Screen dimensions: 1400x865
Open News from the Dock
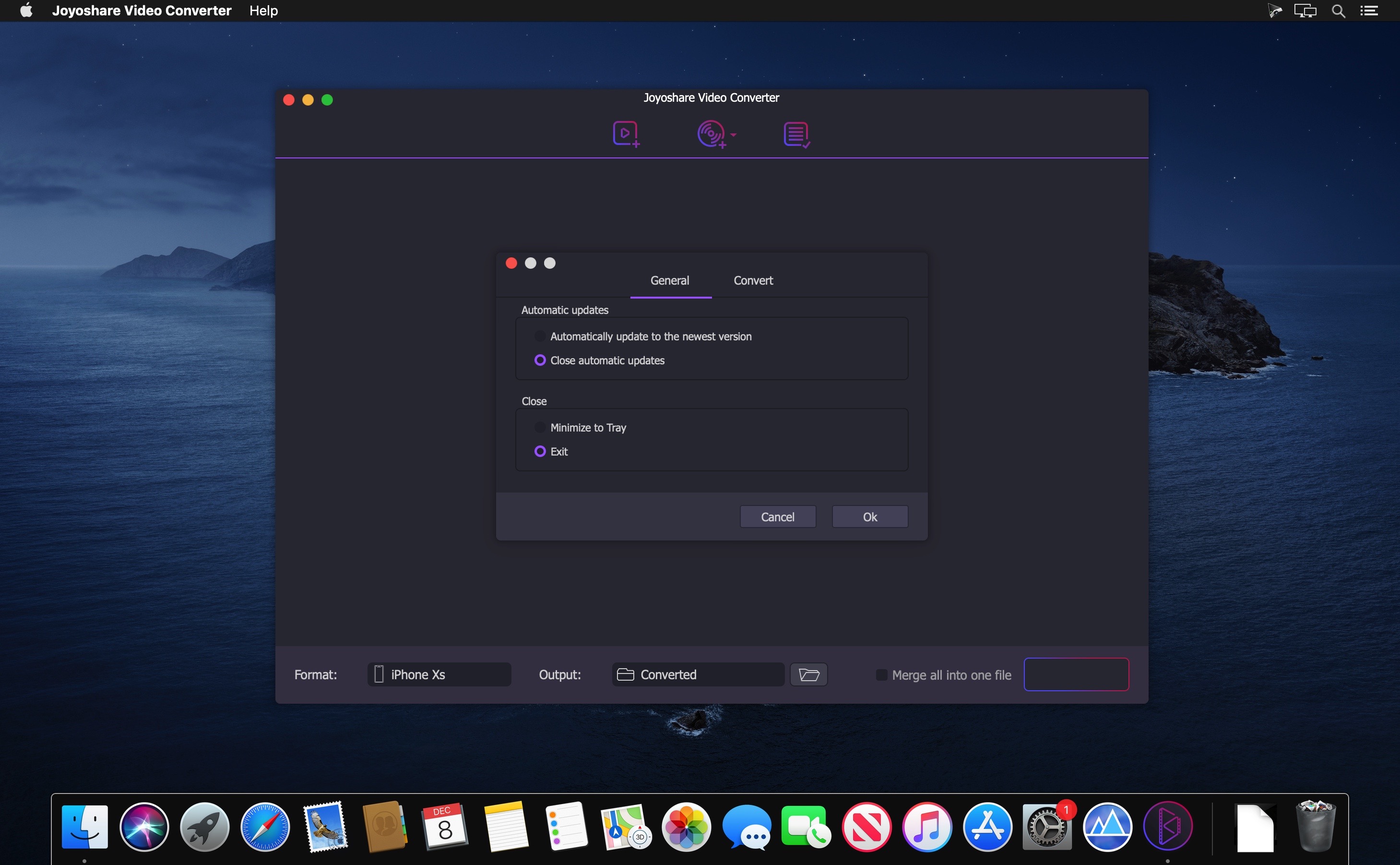click(866, 827)
